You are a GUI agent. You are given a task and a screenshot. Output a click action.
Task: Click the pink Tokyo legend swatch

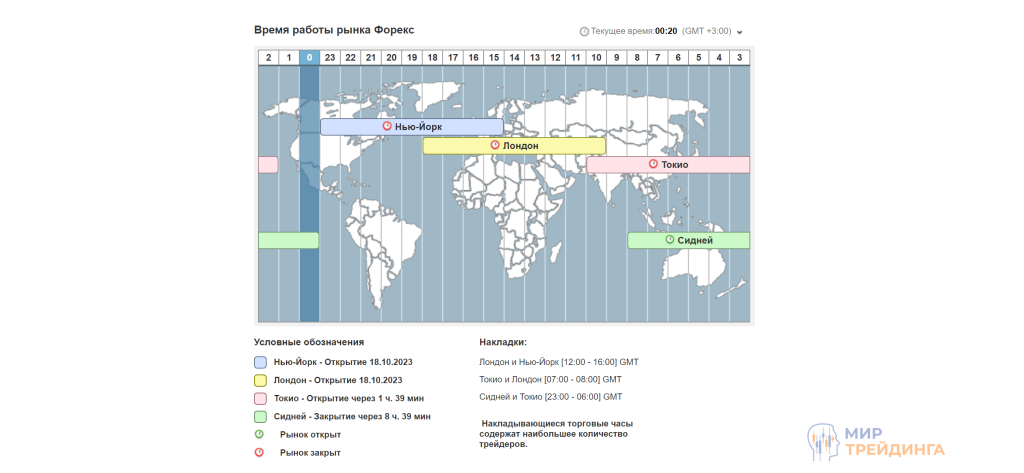click(260, 398)
